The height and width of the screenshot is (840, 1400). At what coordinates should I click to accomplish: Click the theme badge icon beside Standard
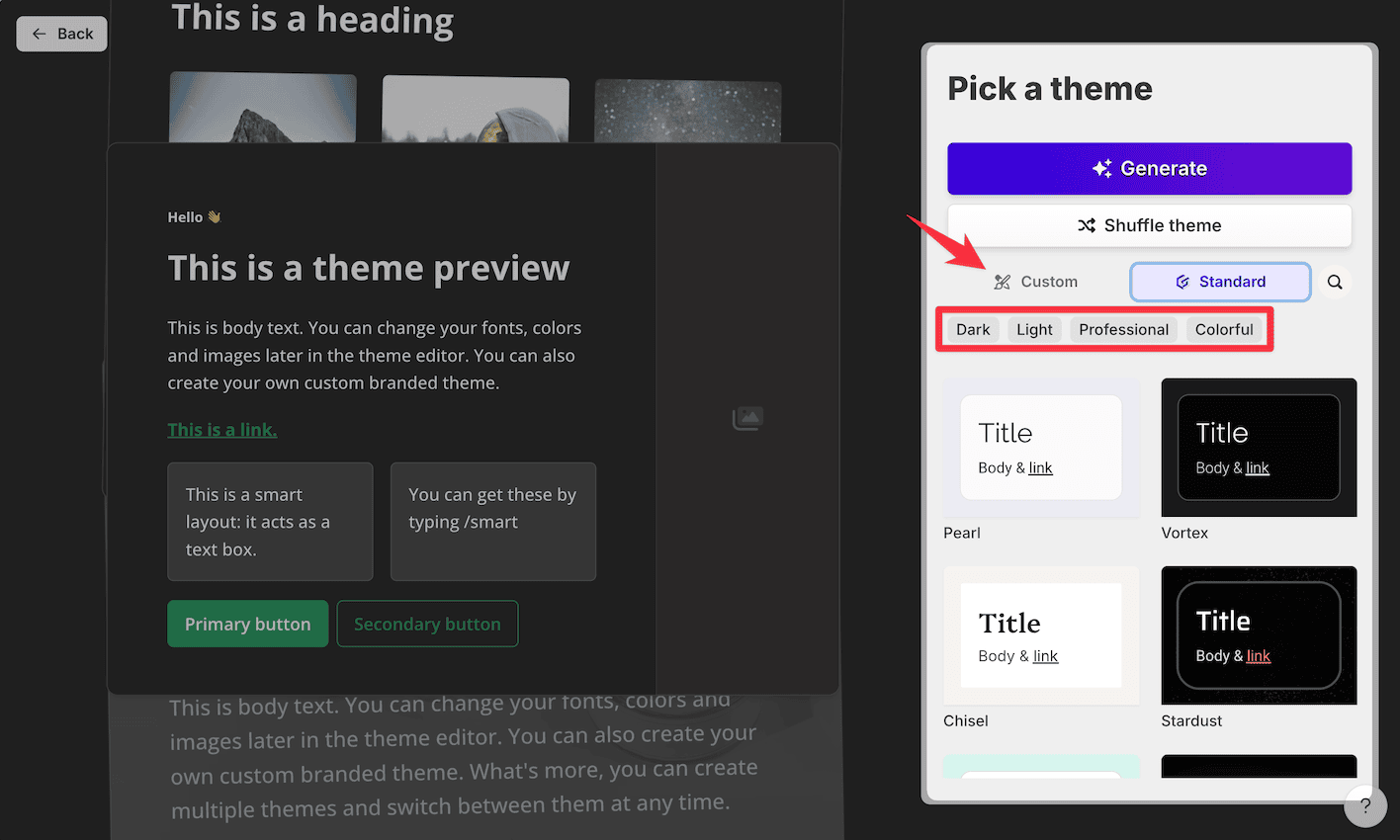(1182, 282)
